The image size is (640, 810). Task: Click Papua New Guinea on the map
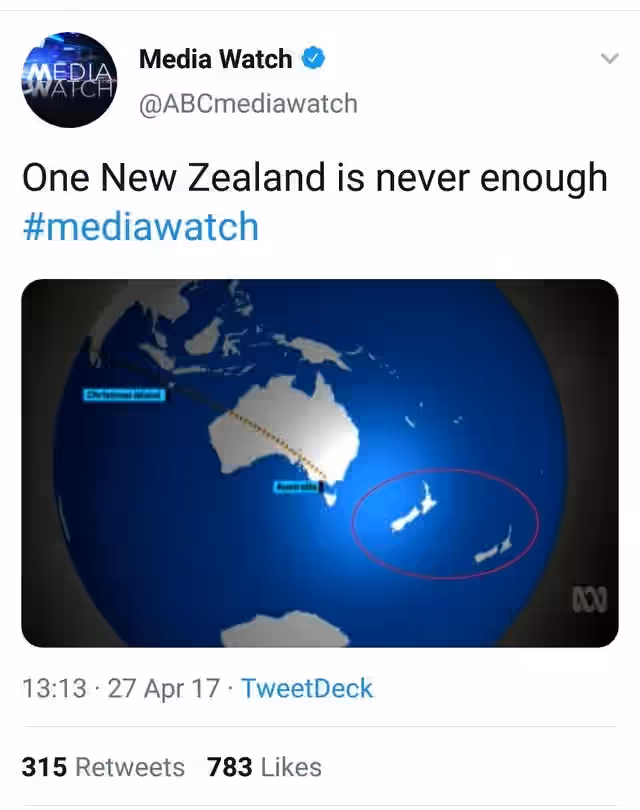[315, 351]
